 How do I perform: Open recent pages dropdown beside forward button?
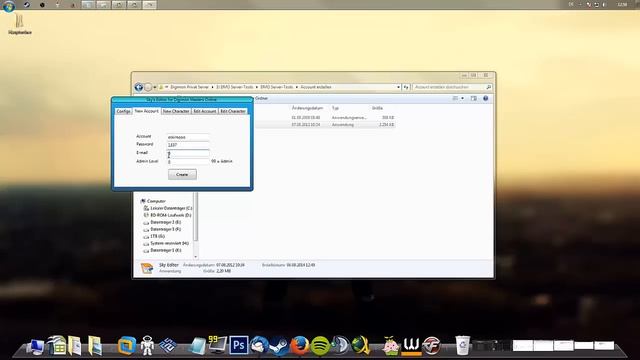155,87
